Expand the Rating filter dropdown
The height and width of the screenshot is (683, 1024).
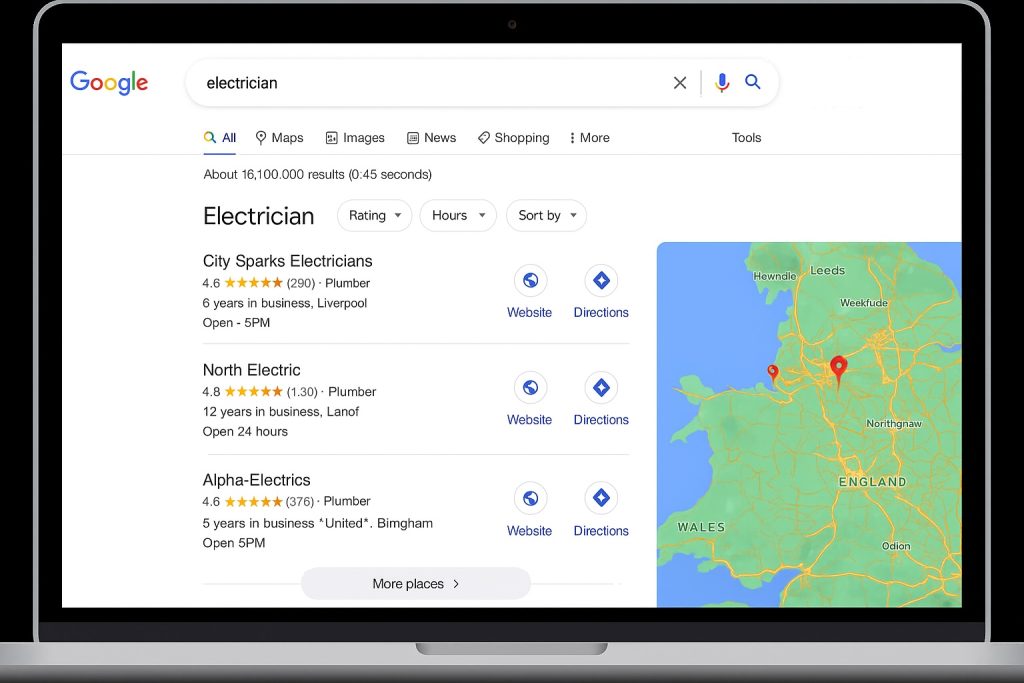click(374, 215)
